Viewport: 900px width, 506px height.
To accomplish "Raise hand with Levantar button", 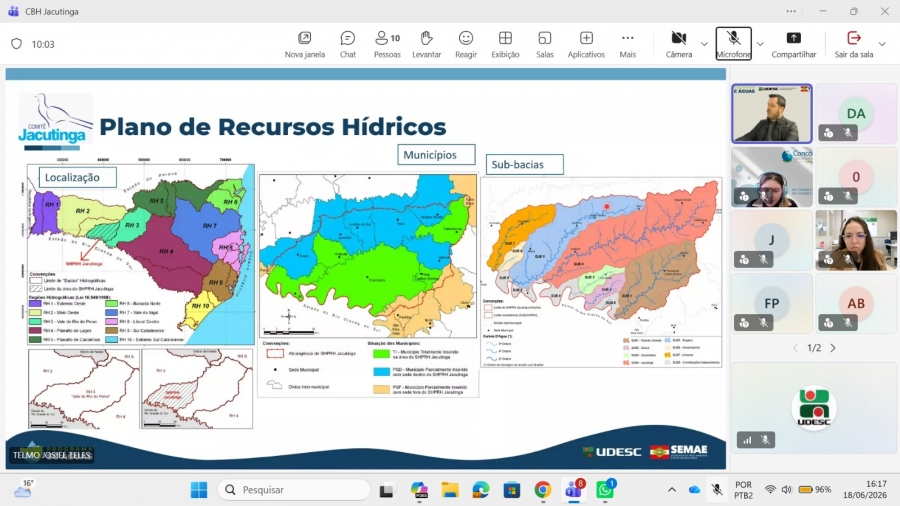I will pos(426,45).
